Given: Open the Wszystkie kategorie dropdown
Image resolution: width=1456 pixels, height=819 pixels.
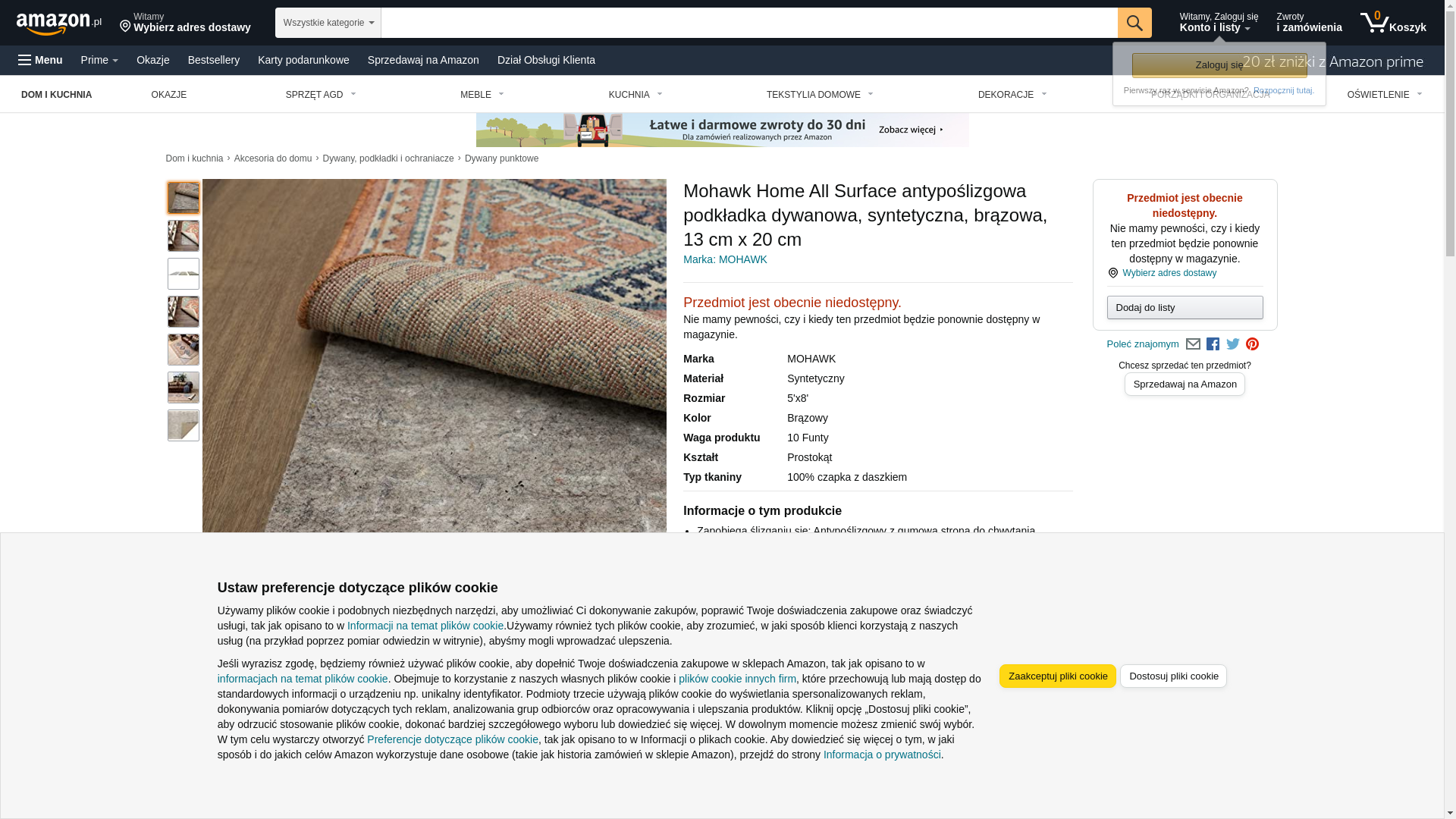Looking at the screenshot, I should (x=328, y=23).
